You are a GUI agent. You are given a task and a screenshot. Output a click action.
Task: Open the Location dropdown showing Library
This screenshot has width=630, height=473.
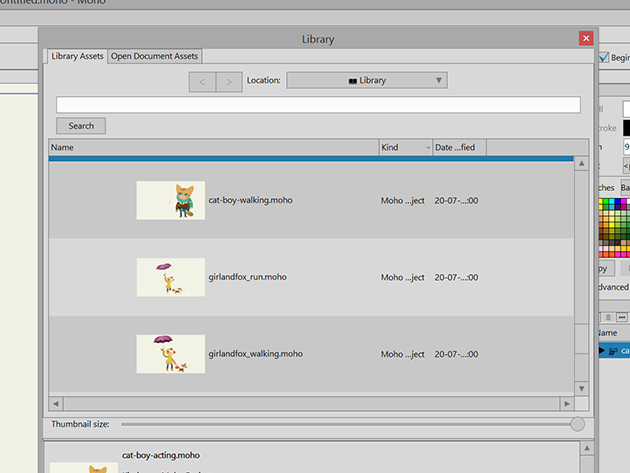367,80
